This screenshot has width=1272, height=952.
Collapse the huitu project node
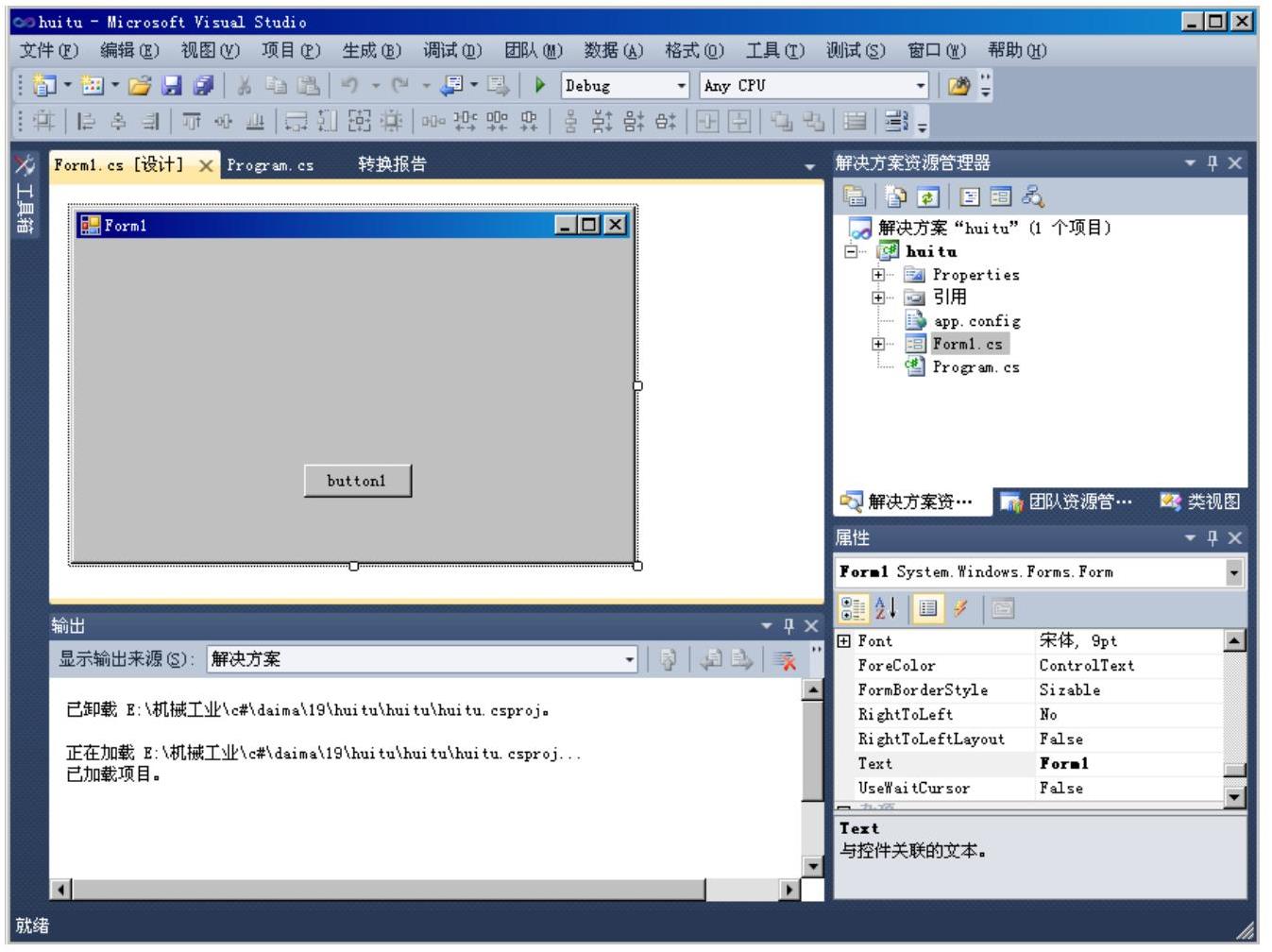click(x=851, y=252)
